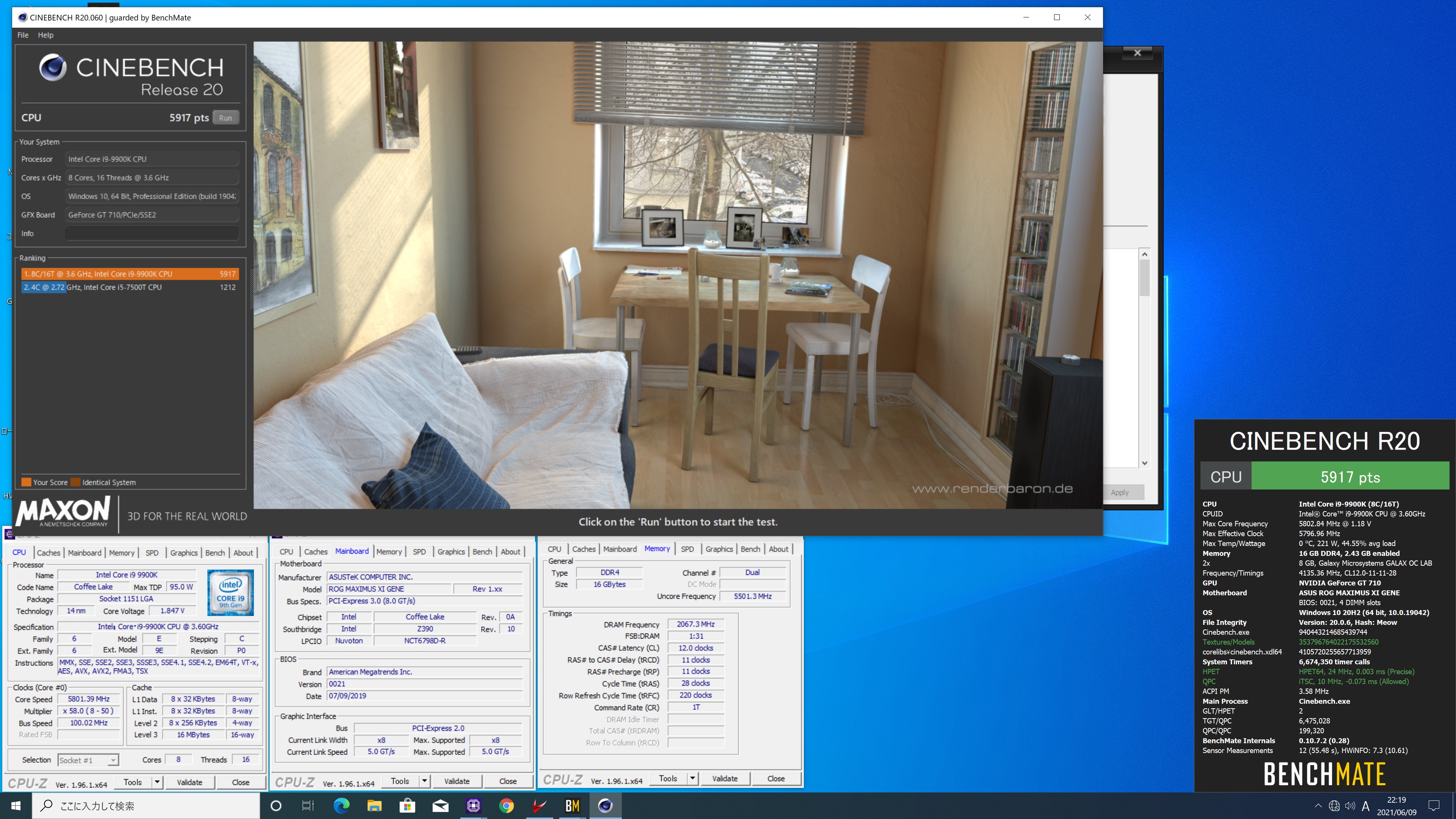
Task: Click the Intel Core i9 9th Gen logo
Action: click(x=230, y=592)
